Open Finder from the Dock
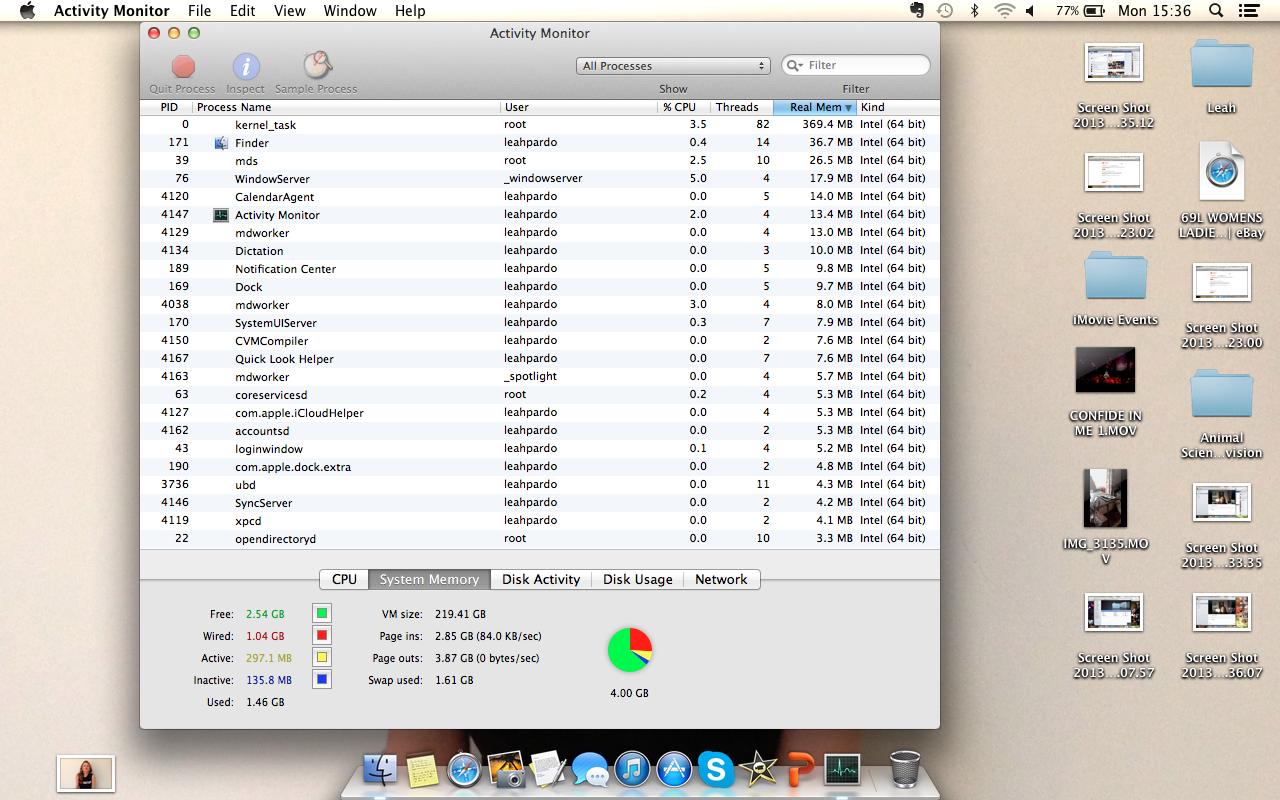This screenshot has width=1280, height=800. tap(380, 770)
